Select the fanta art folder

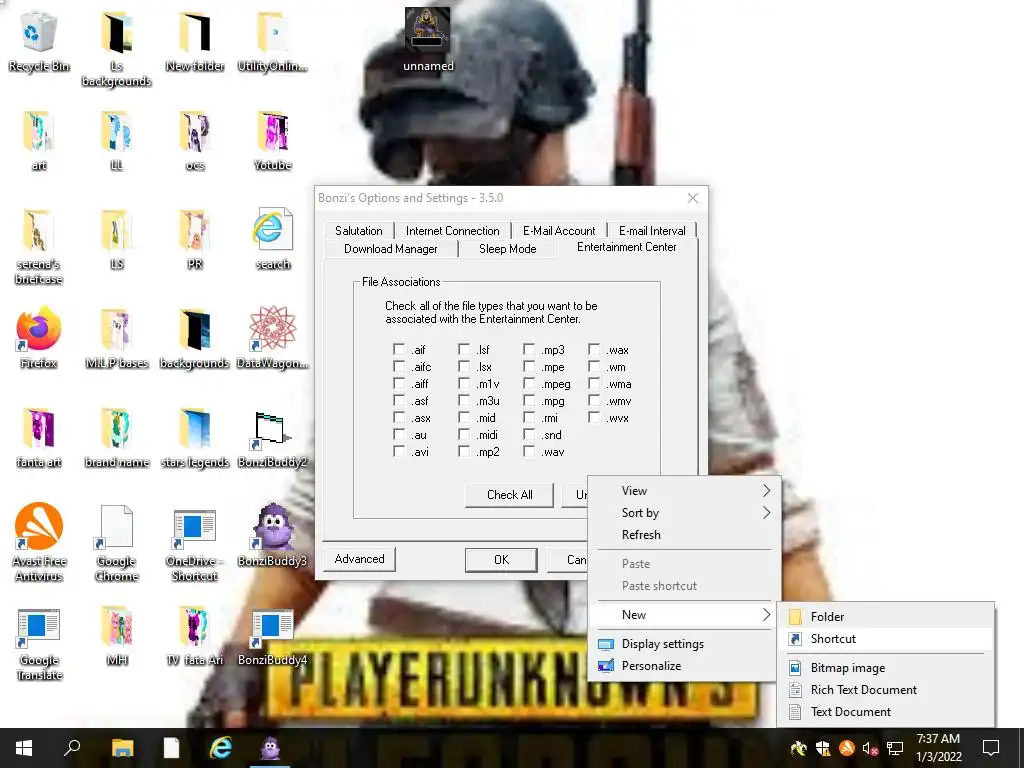[39, 438]
